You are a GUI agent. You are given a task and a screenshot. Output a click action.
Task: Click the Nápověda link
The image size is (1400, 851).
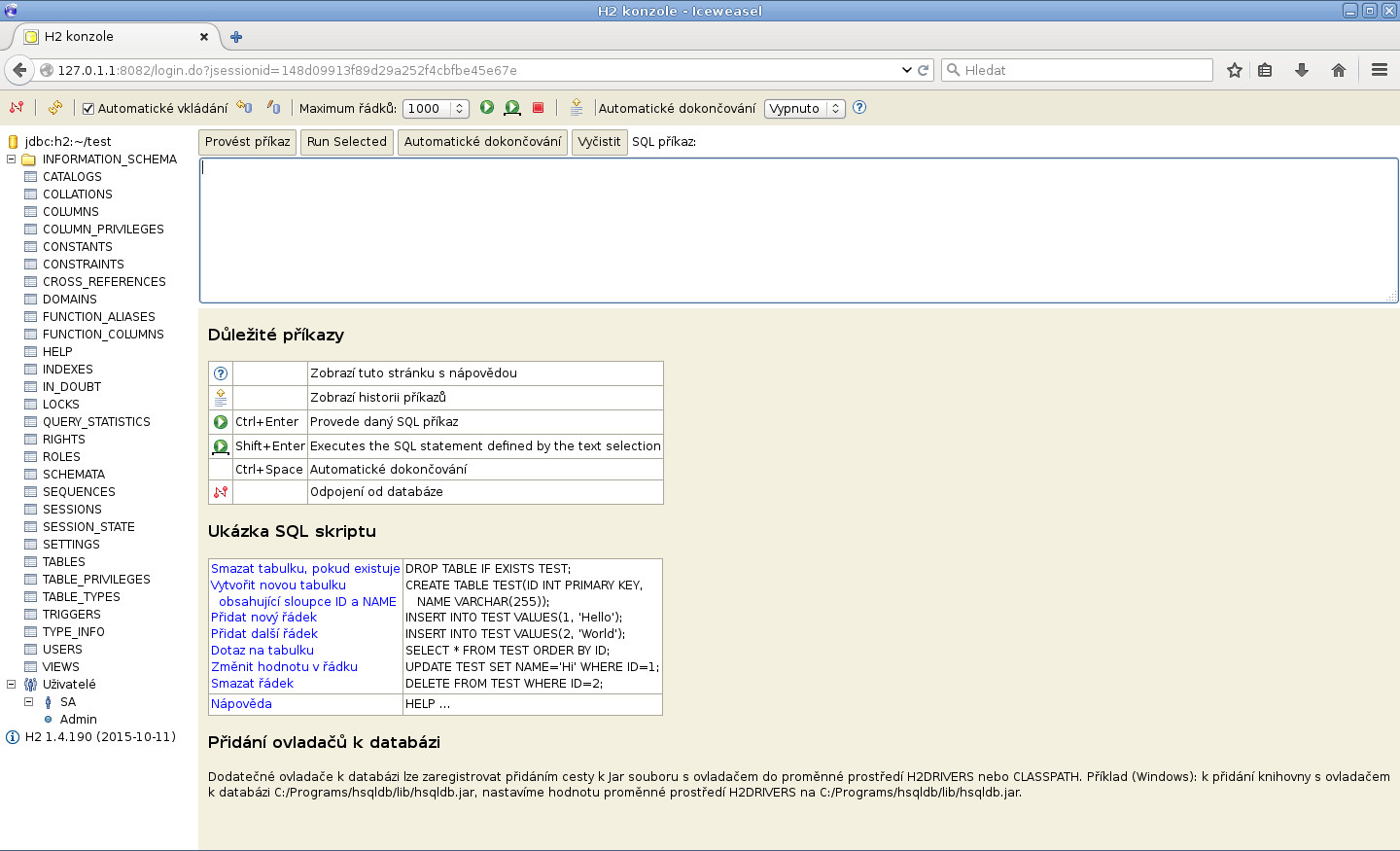click(x=241, y=704)
